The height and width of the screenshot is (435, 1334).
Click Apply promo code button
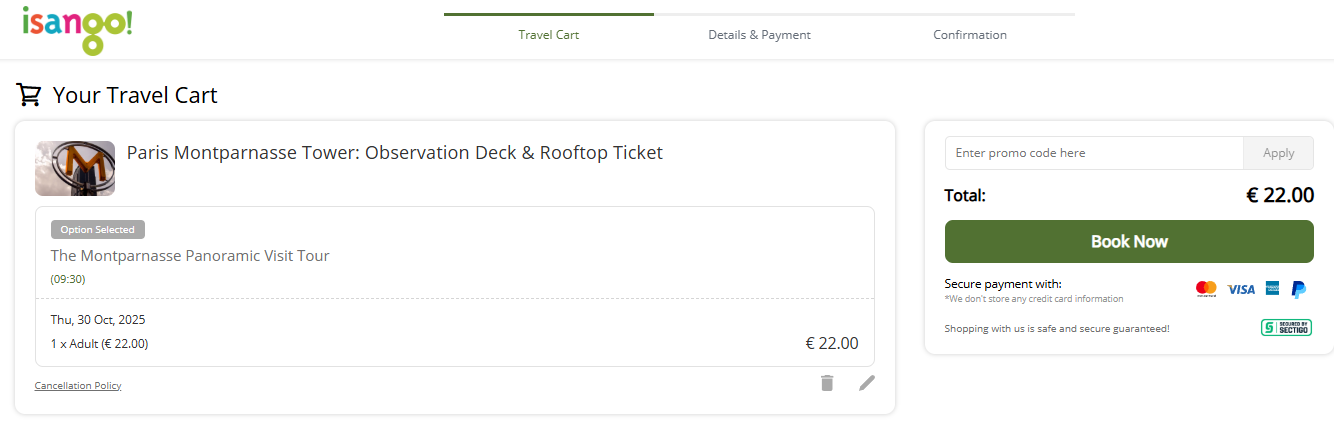1278,153
